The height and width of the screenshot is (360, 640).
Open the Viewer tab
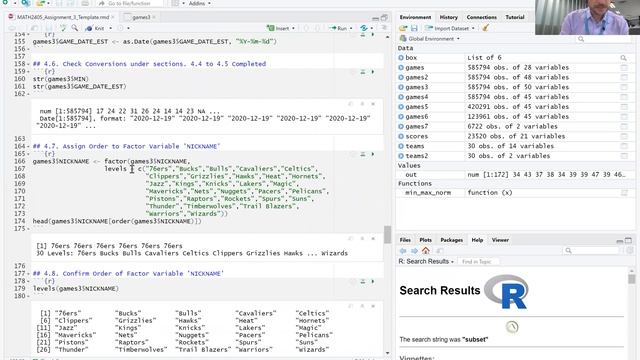tap(500, 240)
